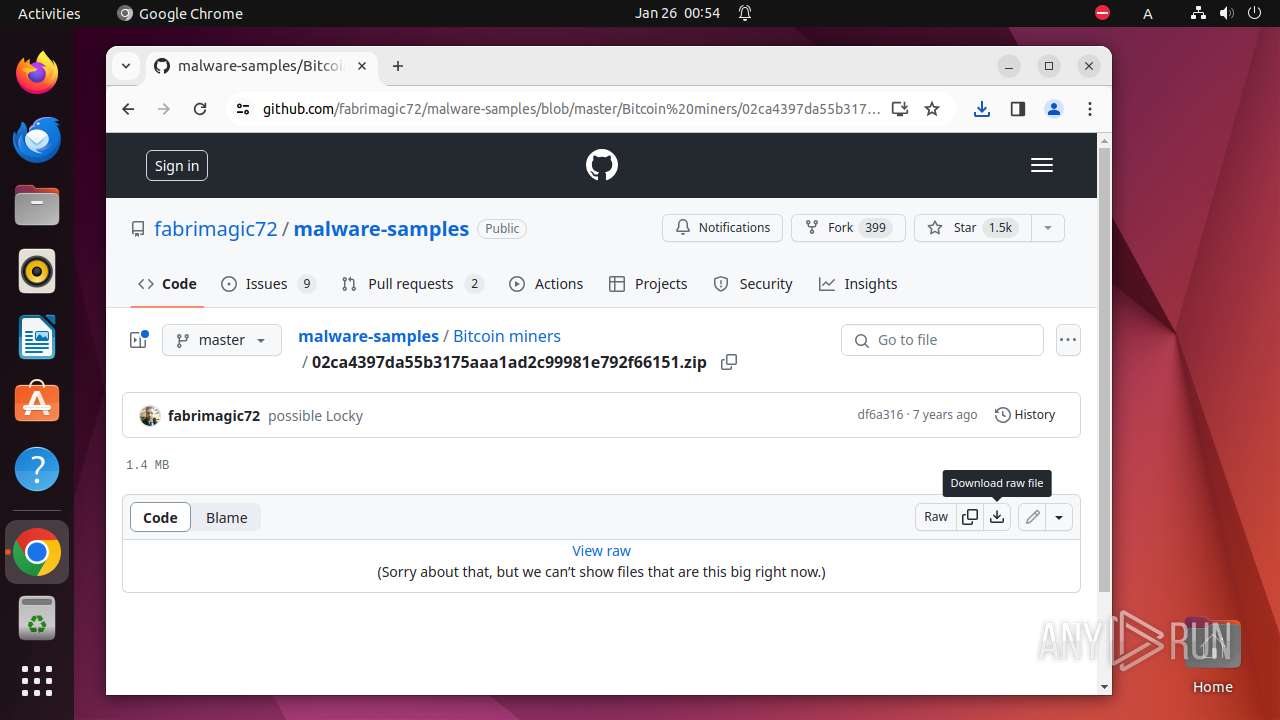Fork the repository button
This screenshot has width=1280, height=720.
click(848, 228)
